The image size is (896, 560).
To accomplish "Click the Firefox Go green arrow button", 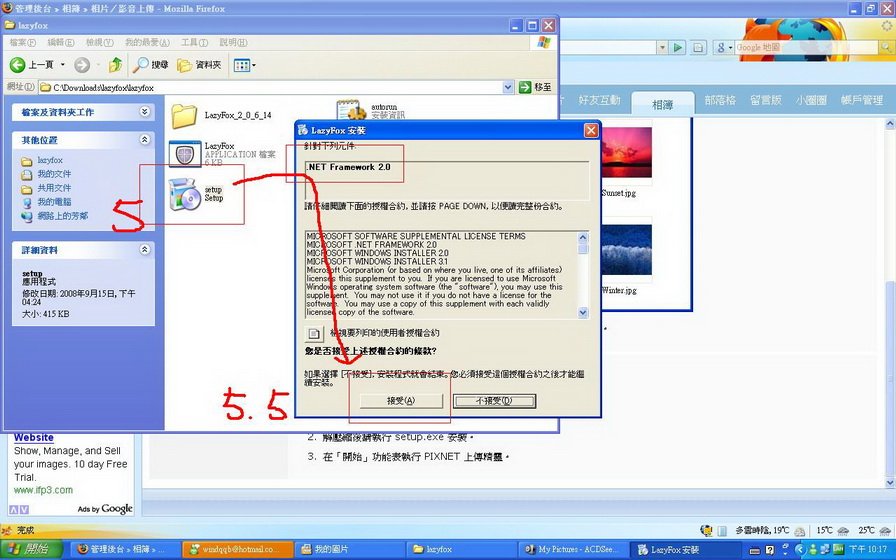I will (x=678, y=48).
